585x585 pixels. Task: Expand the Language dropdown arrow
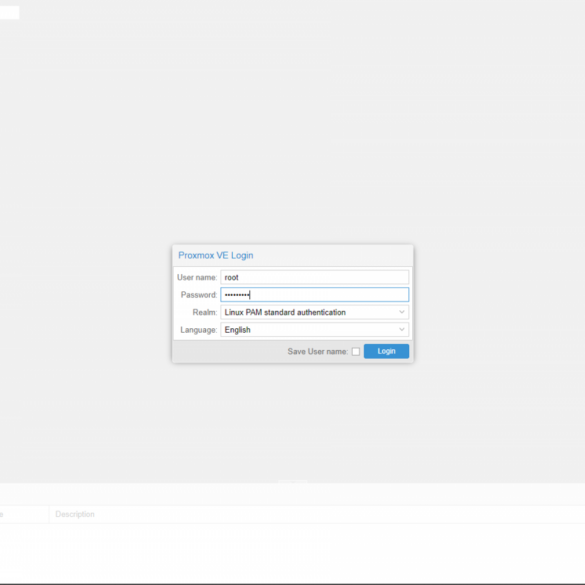point(402,330)
